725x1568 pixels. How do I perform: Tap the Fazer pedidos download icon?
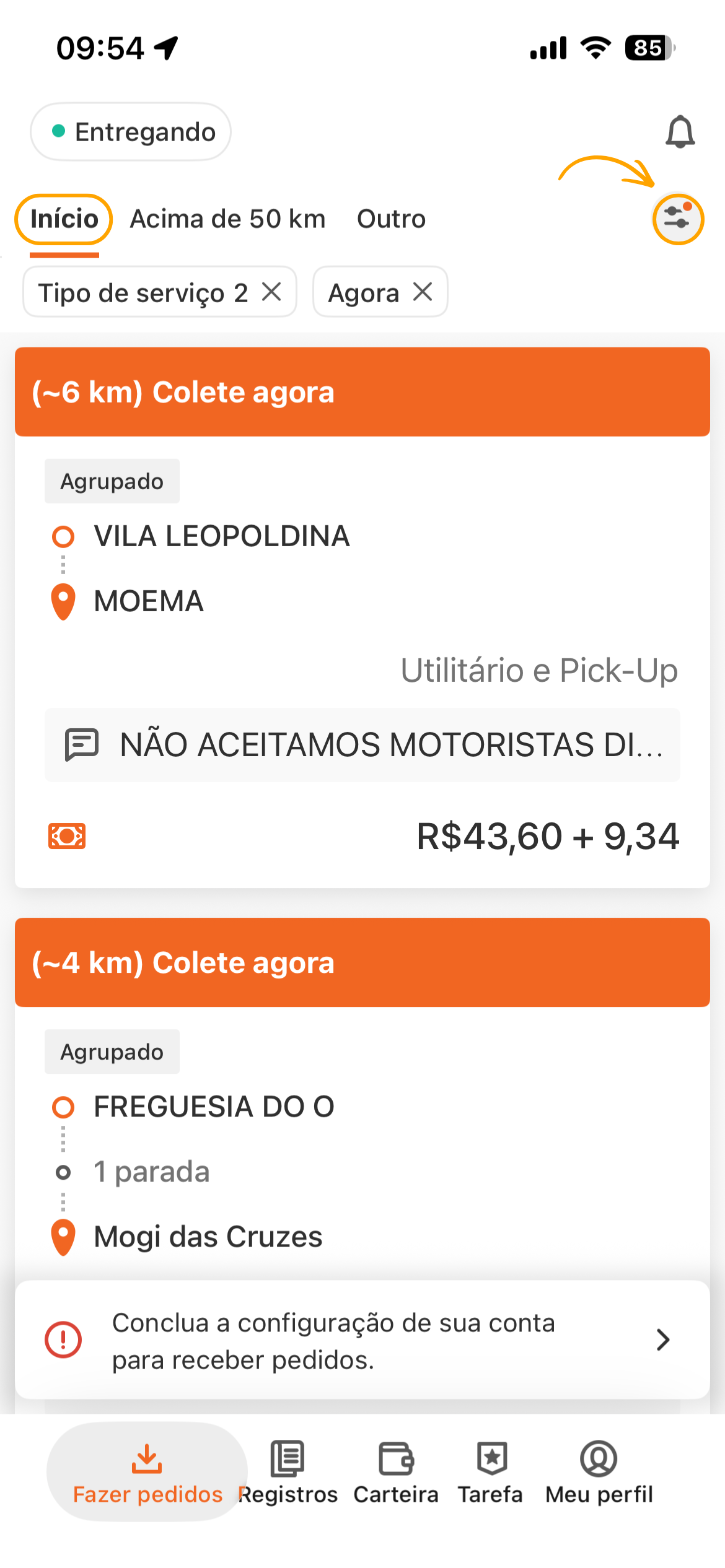(x=147, y=1458)
